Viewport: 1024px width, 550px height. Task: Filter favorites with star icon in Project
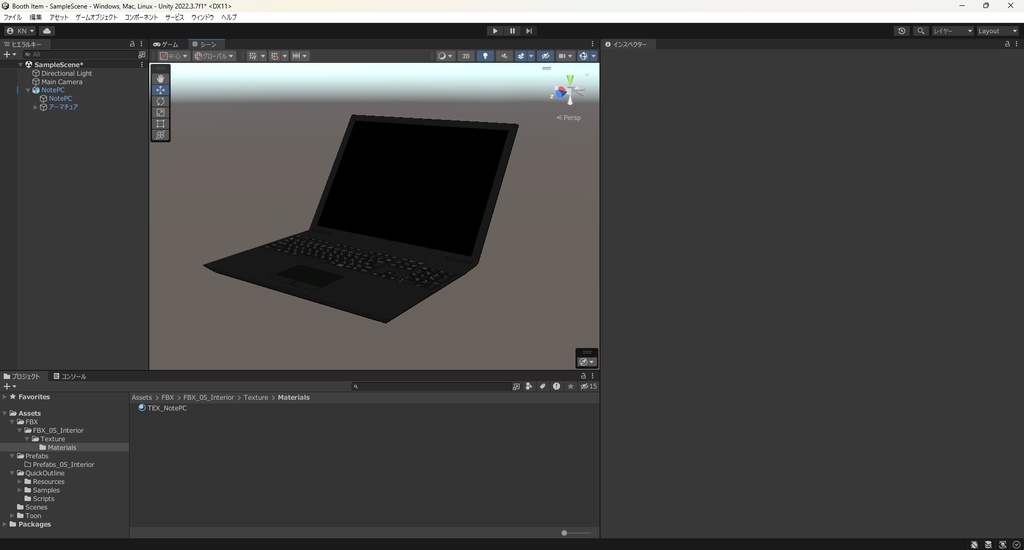[x=570, y=386]
